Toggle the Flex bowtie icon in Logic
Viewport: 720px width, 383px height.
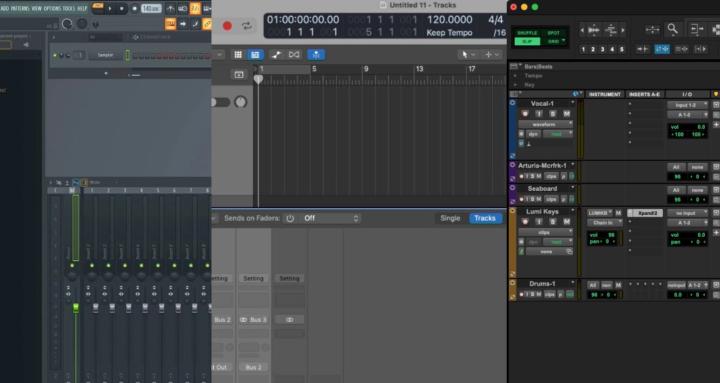pos(294,55)
